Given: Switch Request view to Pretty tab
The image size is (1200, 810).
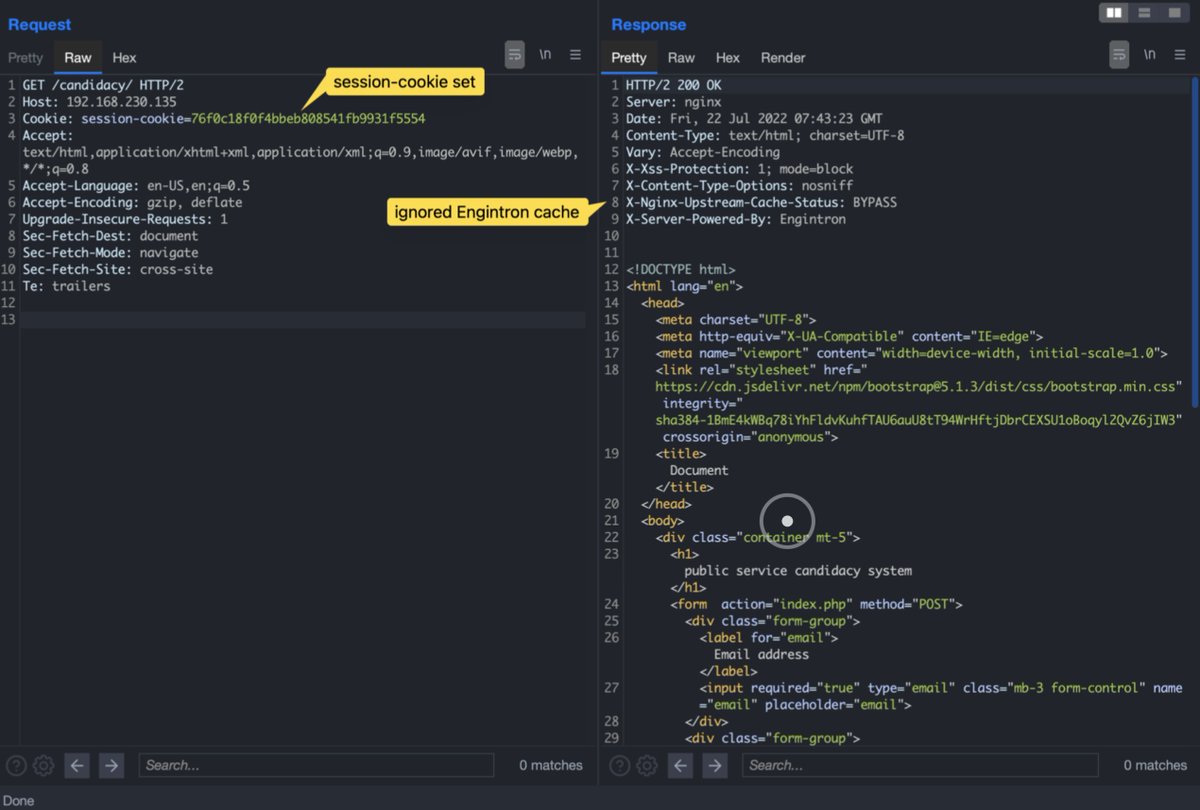Looking at the screenshot, I should (x=26, y=58).
